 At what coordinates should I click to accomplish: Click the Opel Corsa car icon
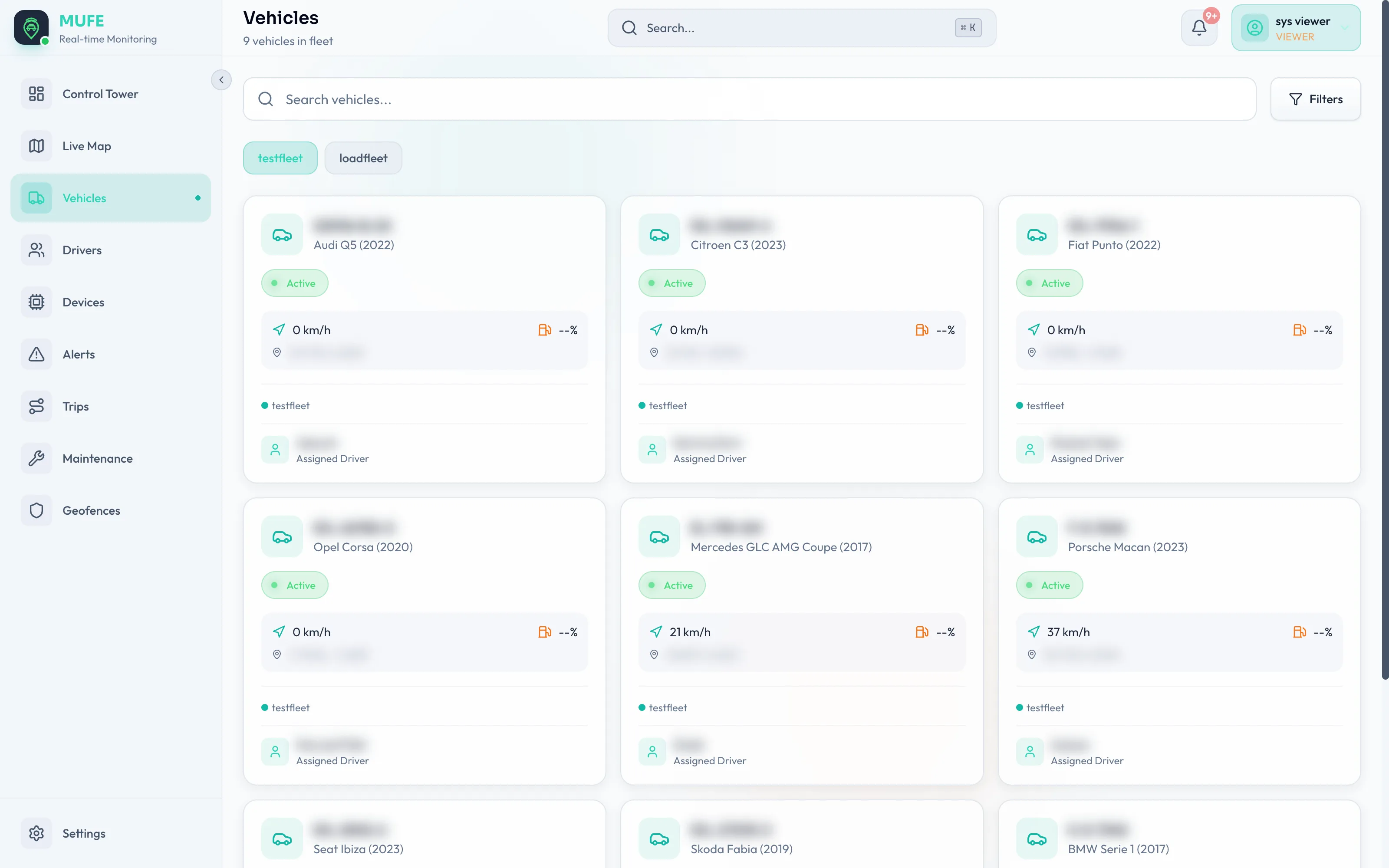coord(282,537)
